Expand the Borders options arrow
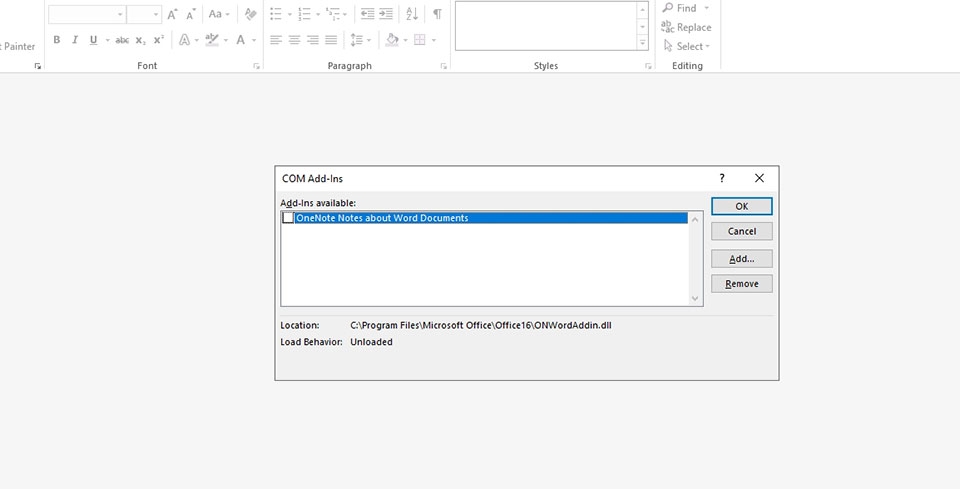Screen dimensions: 960x489 tap(433, 40)
